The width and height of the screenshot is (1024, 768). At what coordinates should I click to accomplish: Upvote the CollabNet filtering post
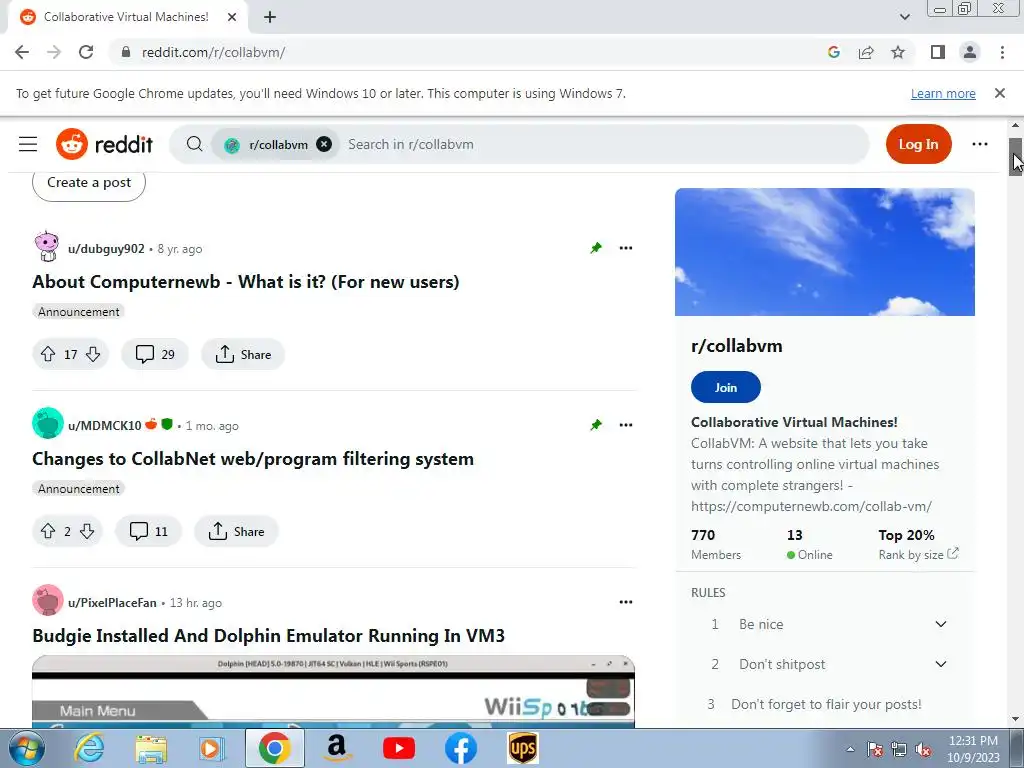tap(48, 531)
